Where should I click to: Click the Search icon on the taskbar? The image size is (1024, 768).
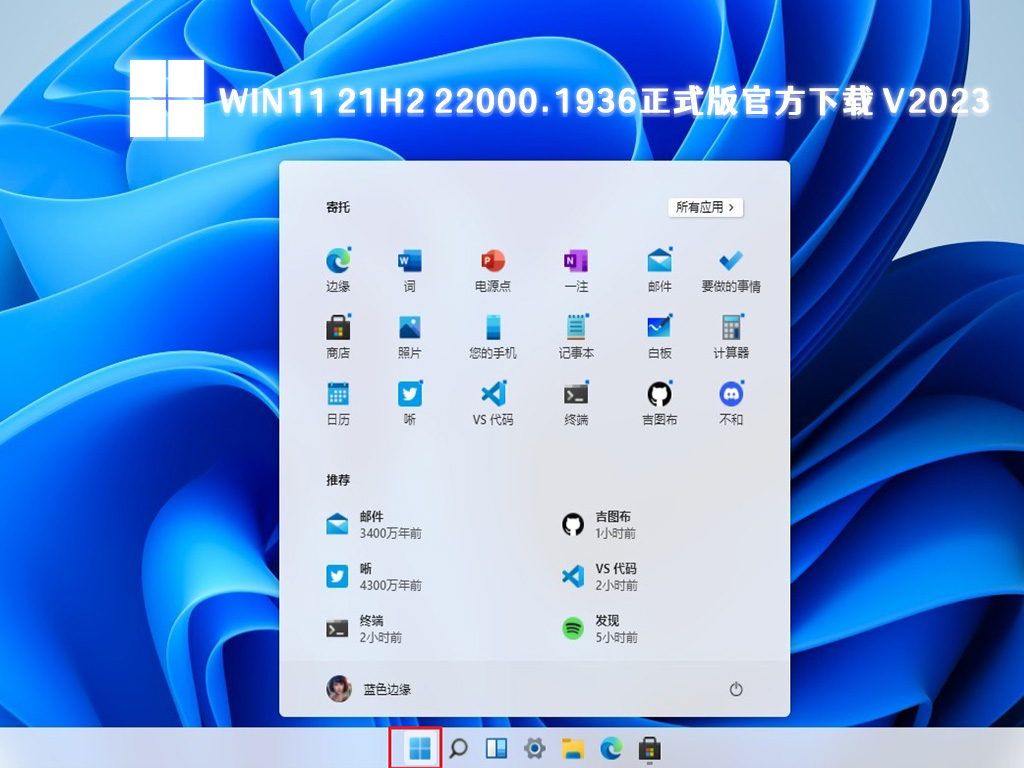click(458, 747)
